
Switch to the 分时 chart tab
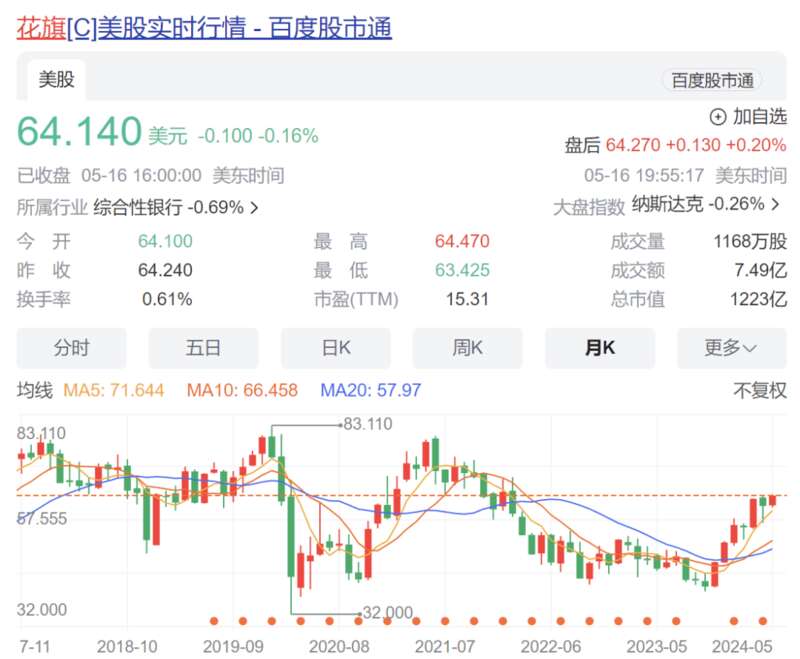[71, 348]
